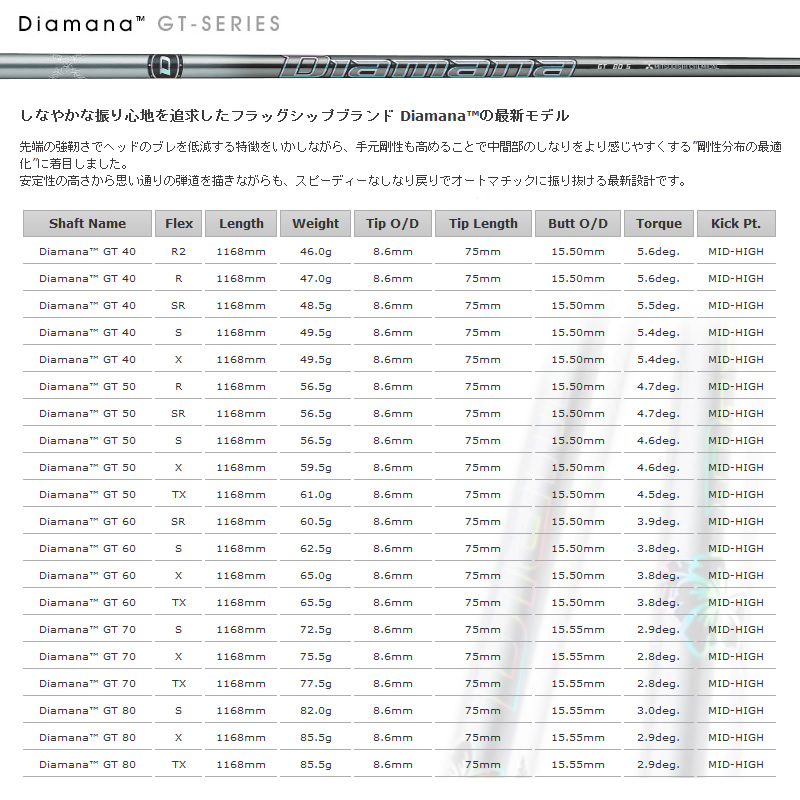Click the Diamana lettering on the shaft image
The image size is (800, 800).
click(x=428, y=67)
